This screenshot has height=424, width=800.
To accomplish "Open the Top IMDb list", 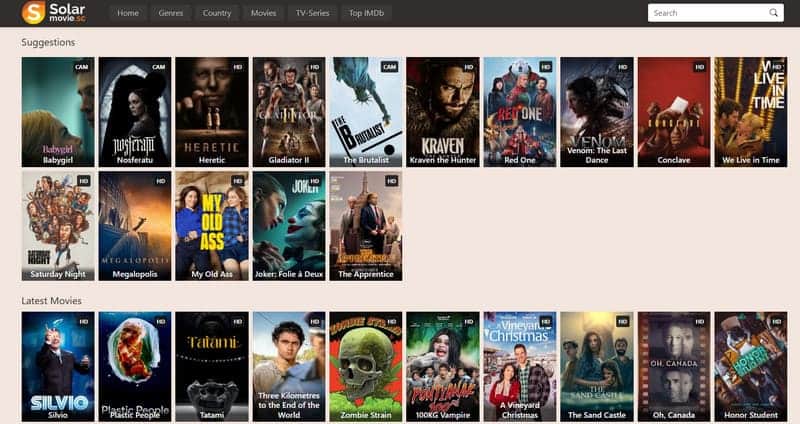I will pyautogui.click(x=366, y=13).
